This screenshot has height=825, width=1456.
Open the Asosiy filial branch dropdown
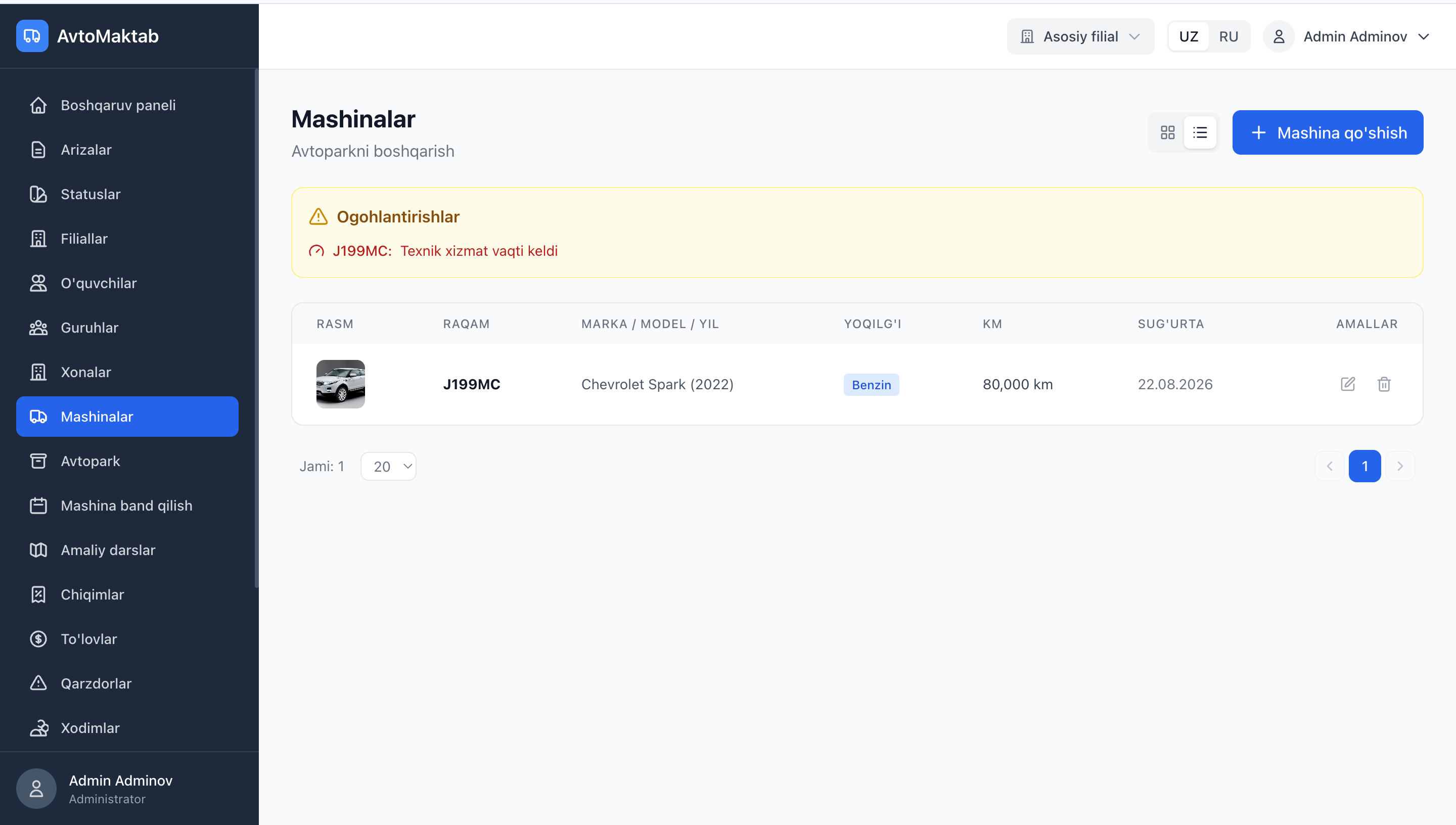point(1080,37)
